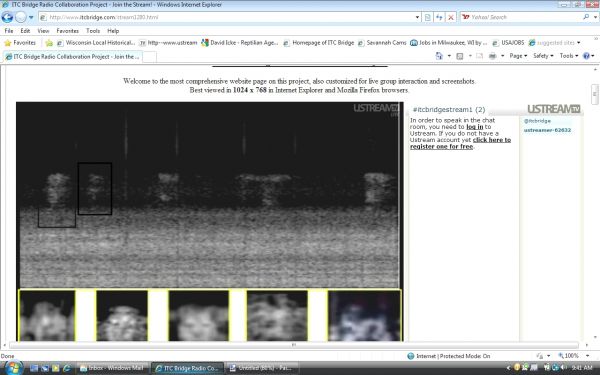Open the recent pages dropdown arrow
600x375 pixels.
31,17
